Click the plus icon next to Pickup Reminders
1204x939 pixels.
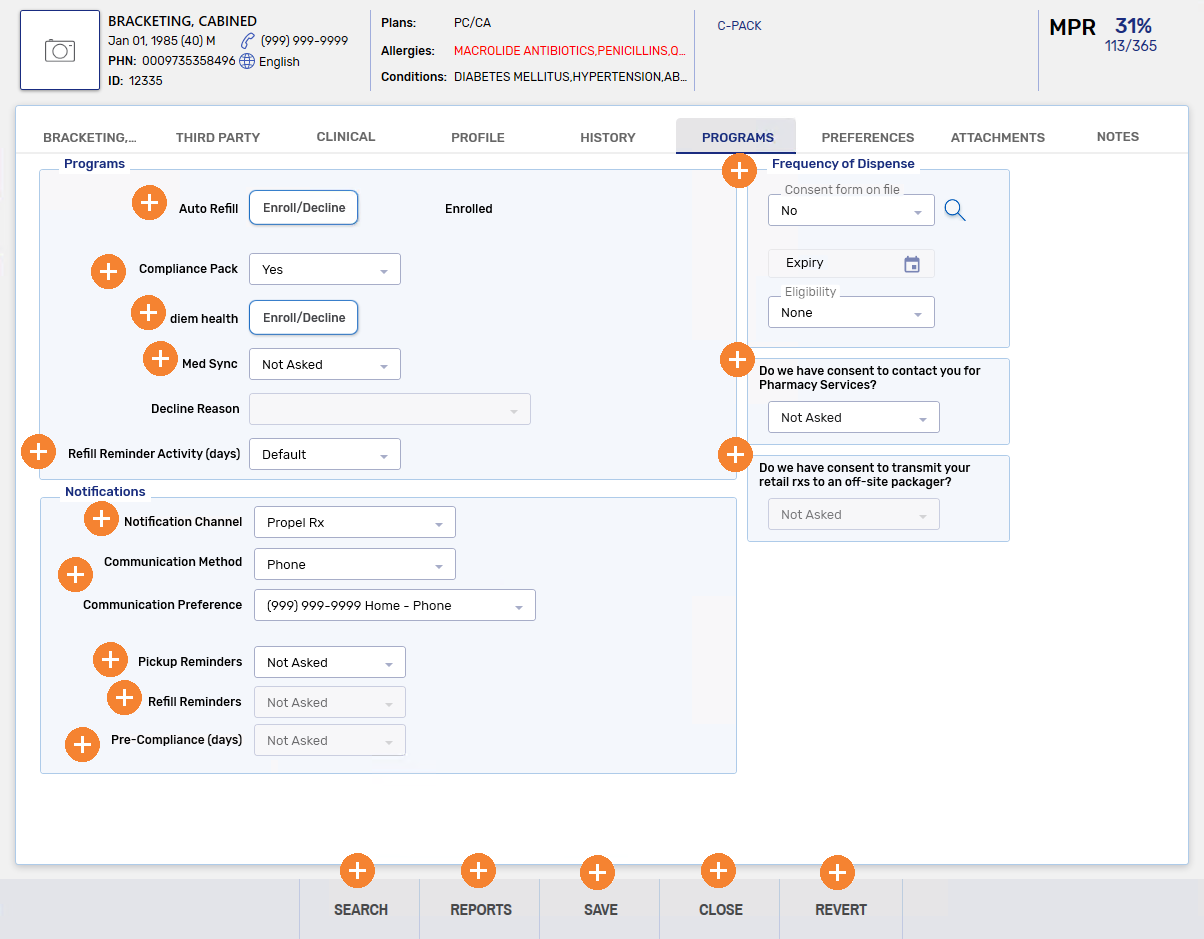110,660
